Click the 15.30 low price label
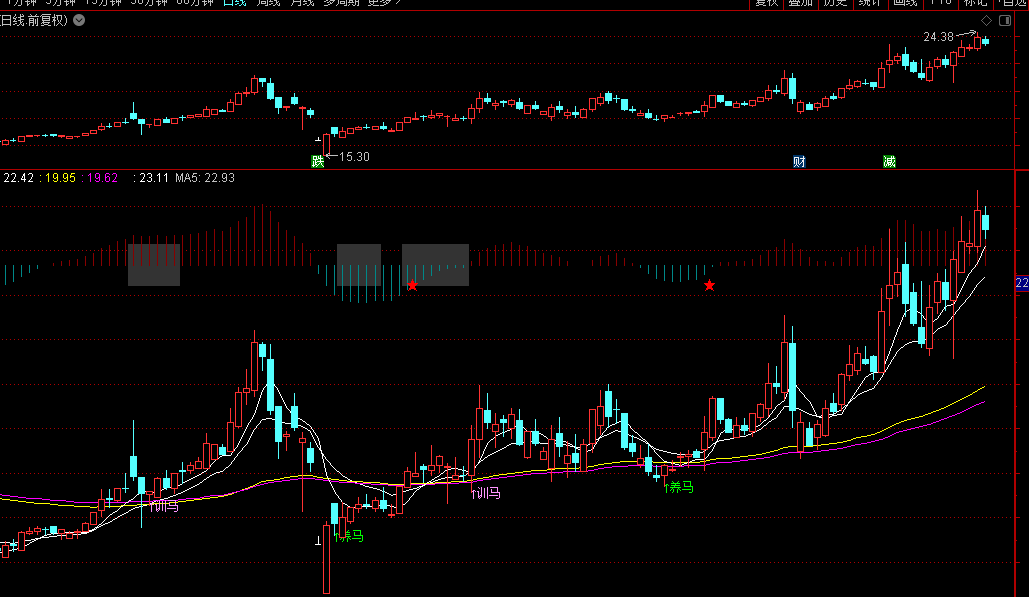This screenshot has height=597, width=1029. pyautogui.click(x=354, y=157)
